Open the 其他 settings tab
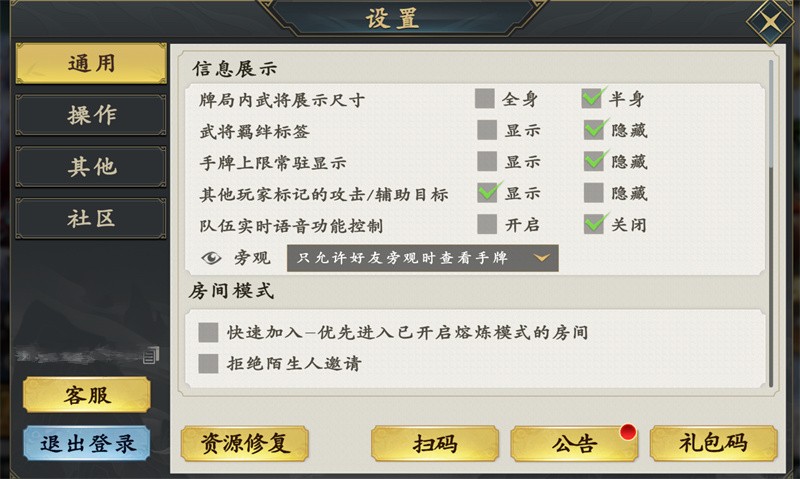The image size is (800, 479). pyautogui.click(x=91, y=167)
